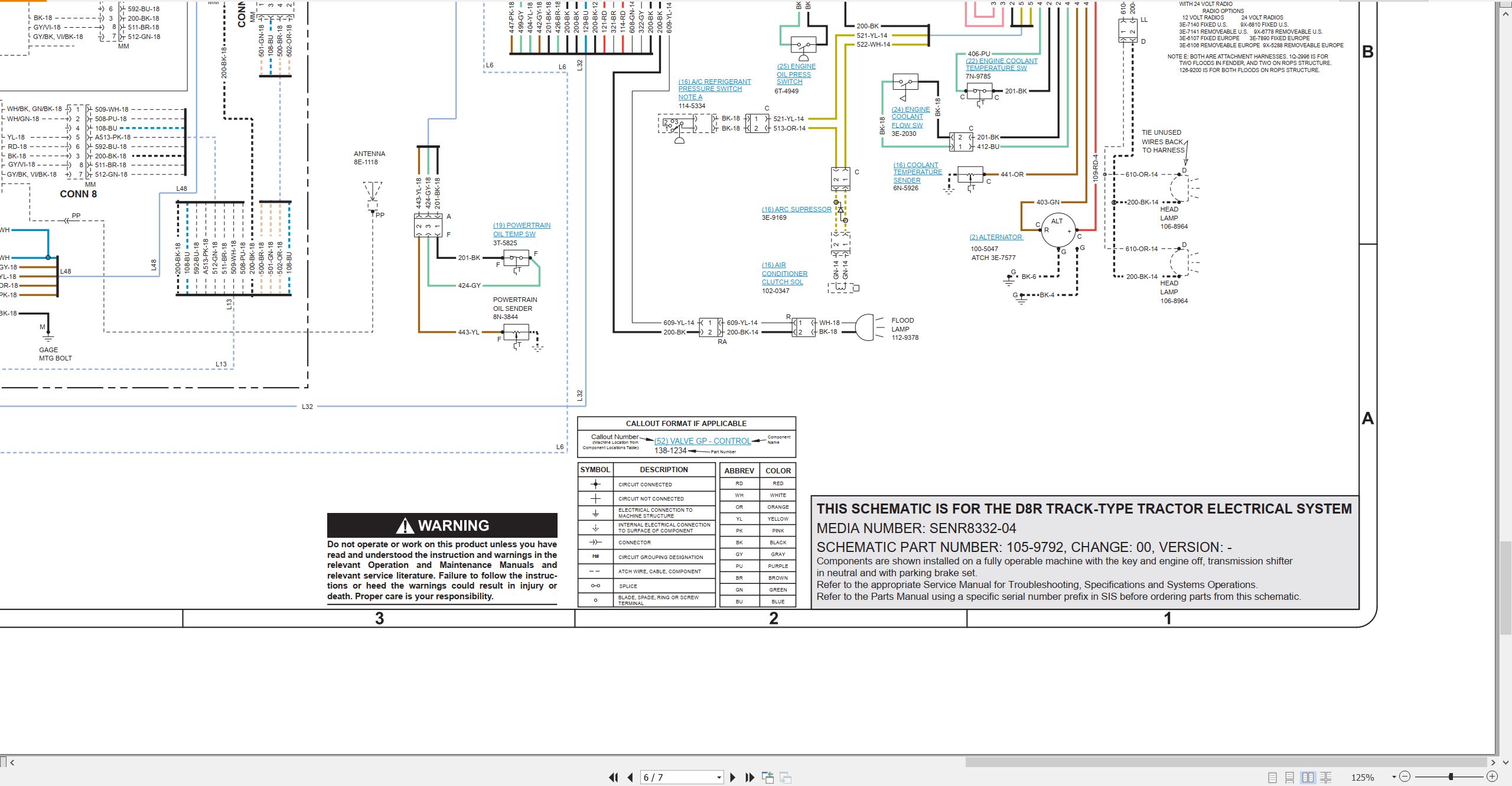The image size is (1512, 786).
Task: Open the (24) Engine Coolant Flow SW link
Action: [910, 117]
